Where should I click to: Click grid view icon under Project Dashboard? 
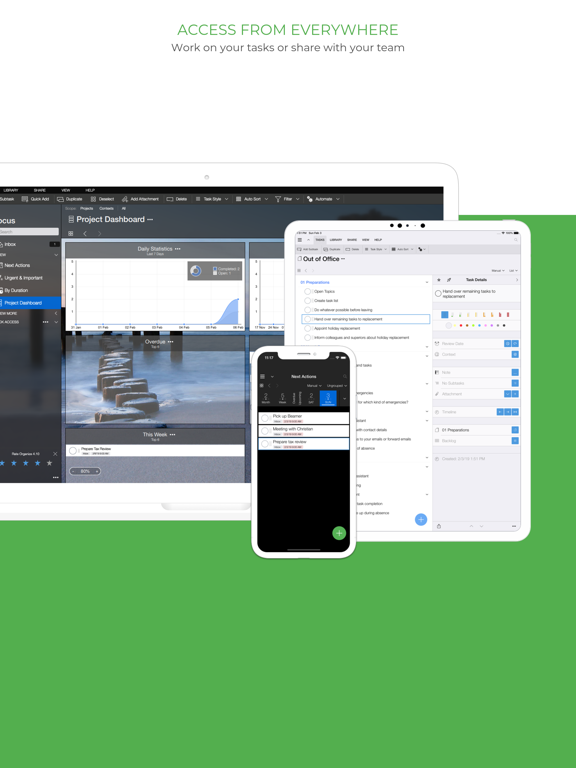[x=71, y=234]
